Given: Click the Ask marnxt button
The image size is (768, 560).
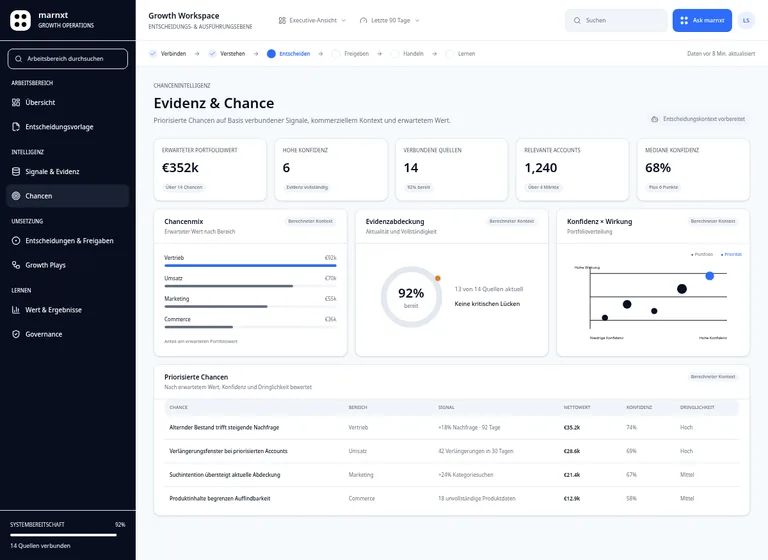Looking at the screenshot, I should pos(702,21).
